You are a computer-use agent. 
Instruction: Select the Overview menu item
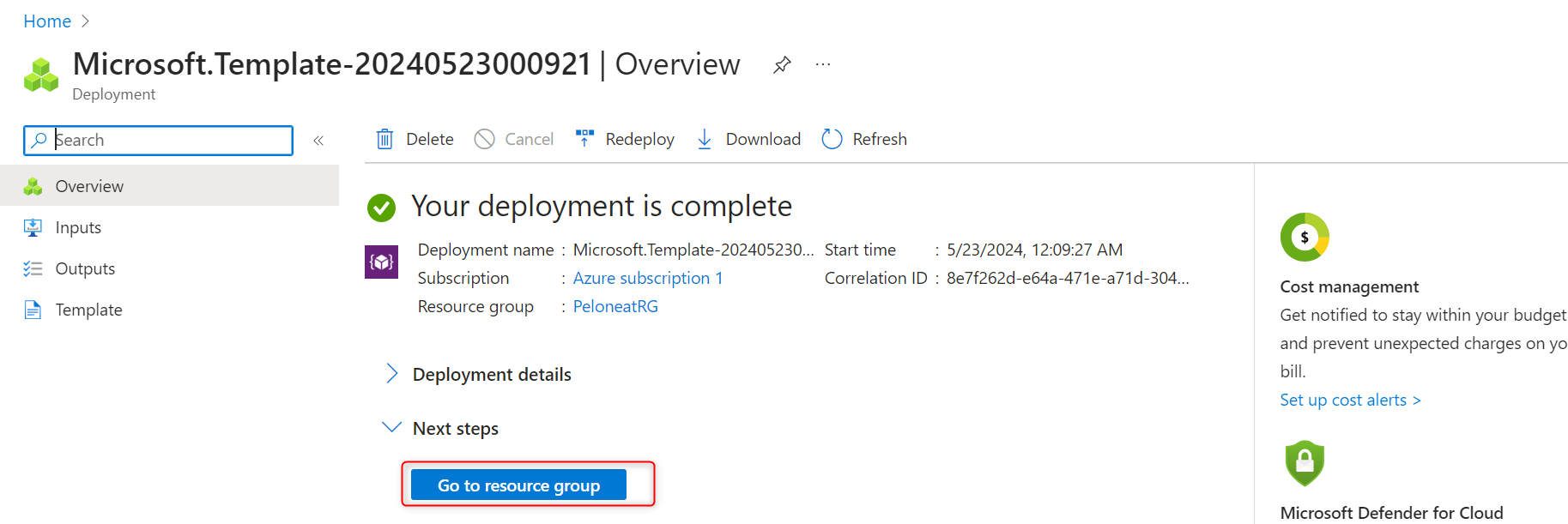pyautogui.click(x=89, y=186)
